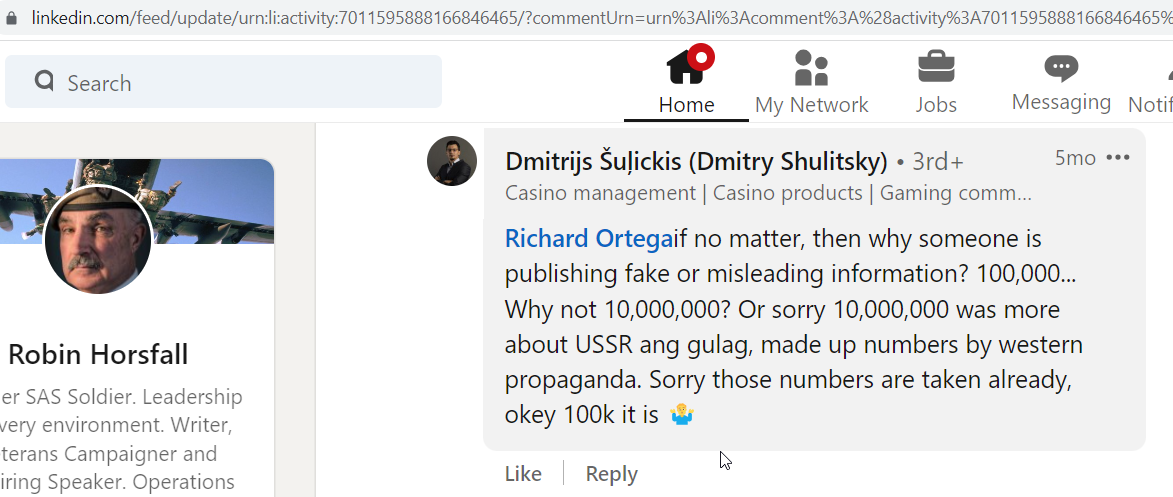This screenshot has height=497, width=1173.
Task: Click the airplane profile banner image
Action: click(137, 201)
